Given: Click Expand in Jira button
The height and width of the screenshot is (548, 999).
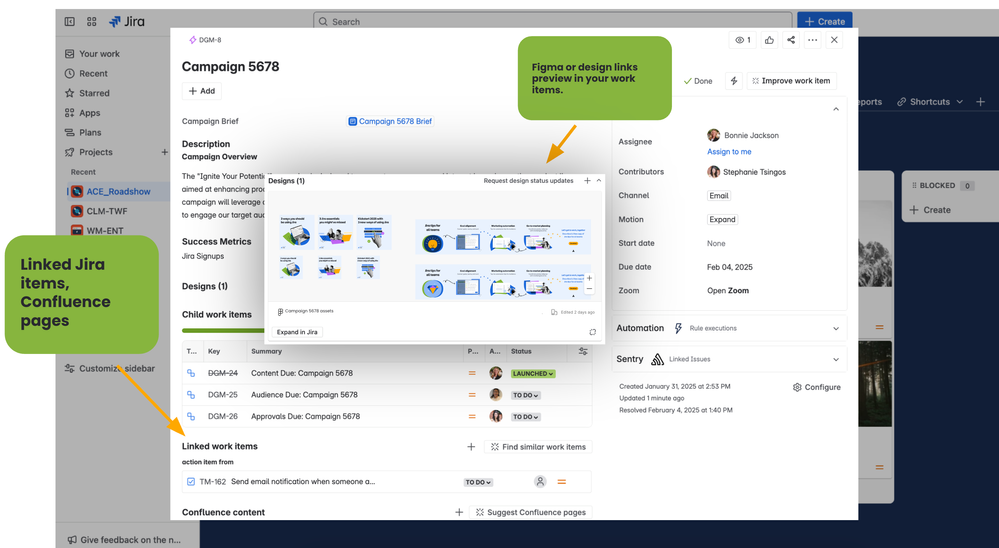Looking at the screenshot, I should click(297, 332).
